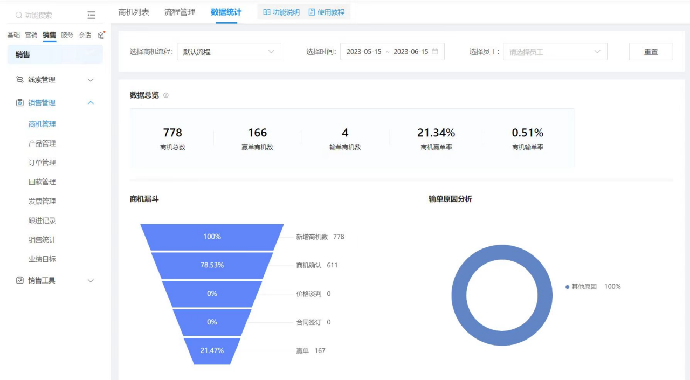Click the help icon beside 数据总览
Viewport: 690px width, 380px height.
coord(166,95)
